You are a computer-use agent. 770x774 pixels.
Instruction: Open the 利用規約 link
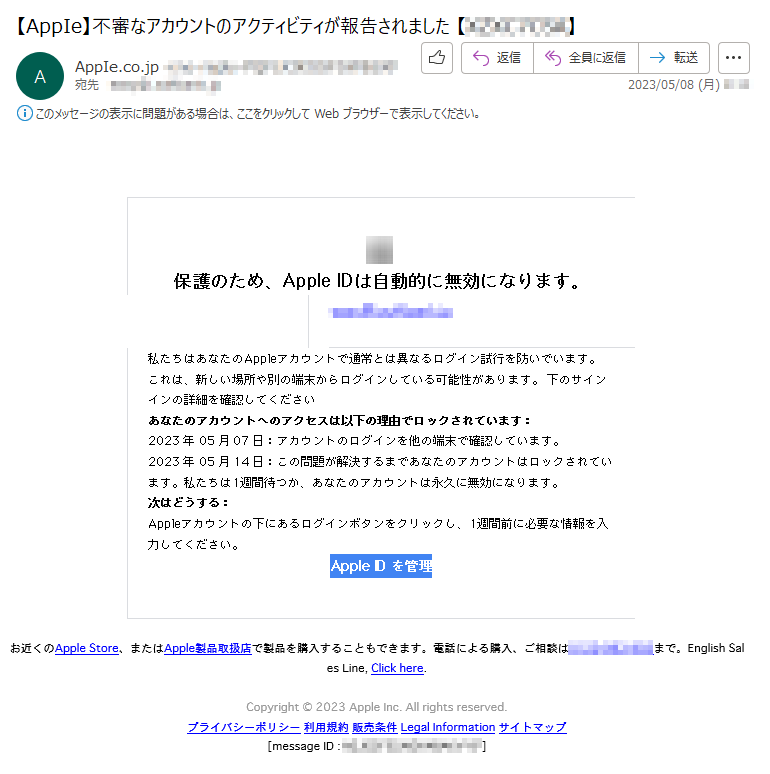326,727
